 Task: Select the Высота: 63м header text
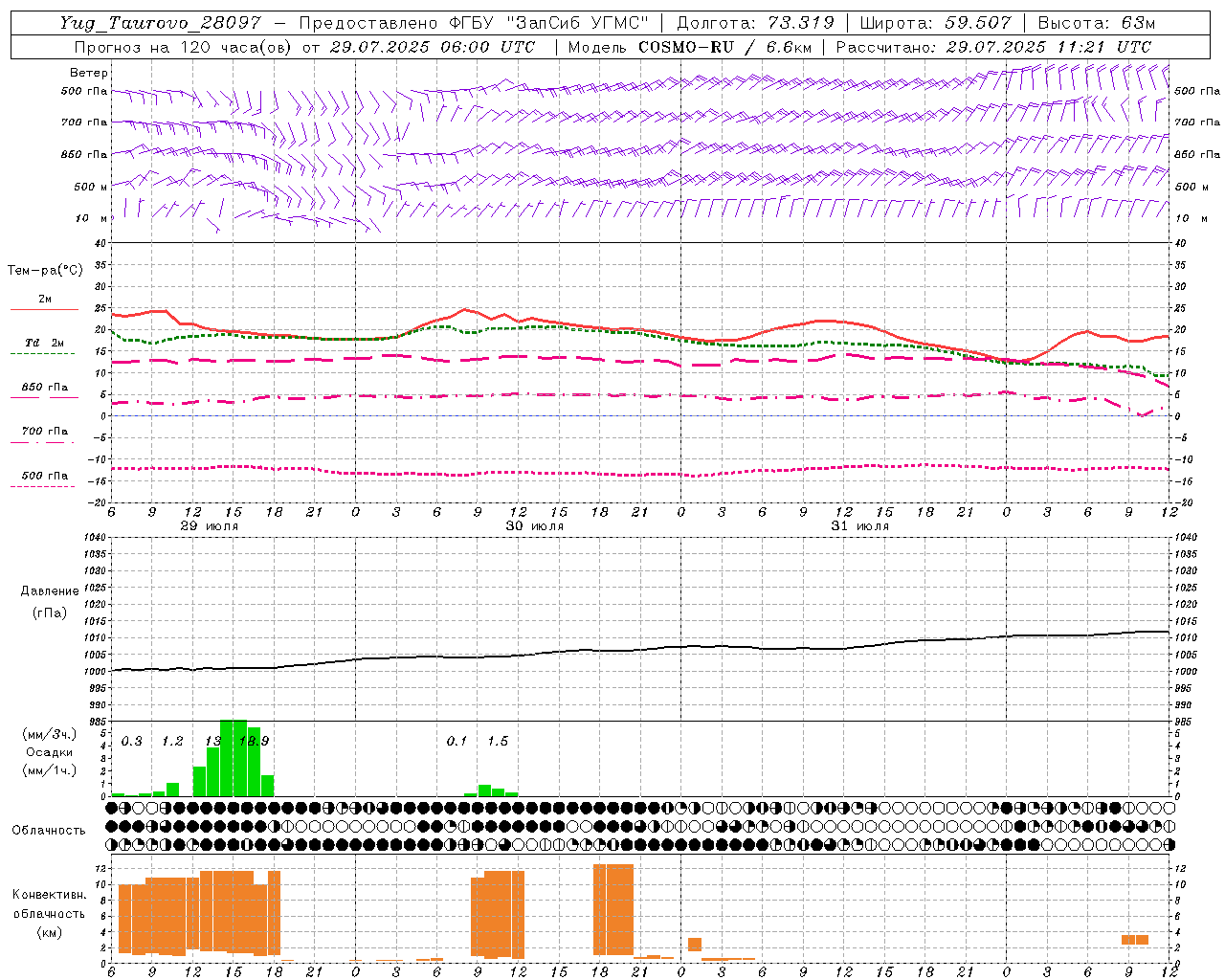click(1096, 23)
